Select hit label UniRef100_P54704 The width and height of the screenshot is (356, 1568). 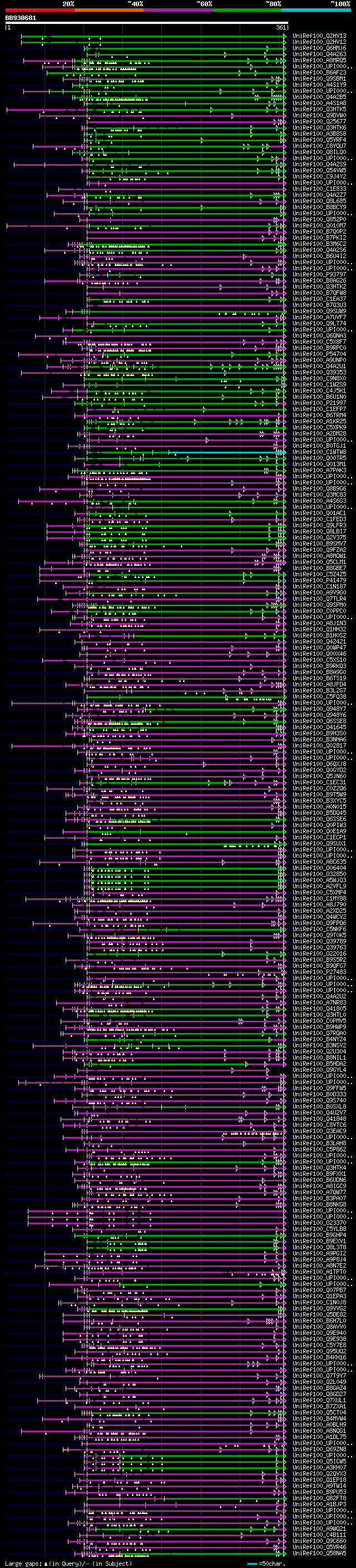319,354
